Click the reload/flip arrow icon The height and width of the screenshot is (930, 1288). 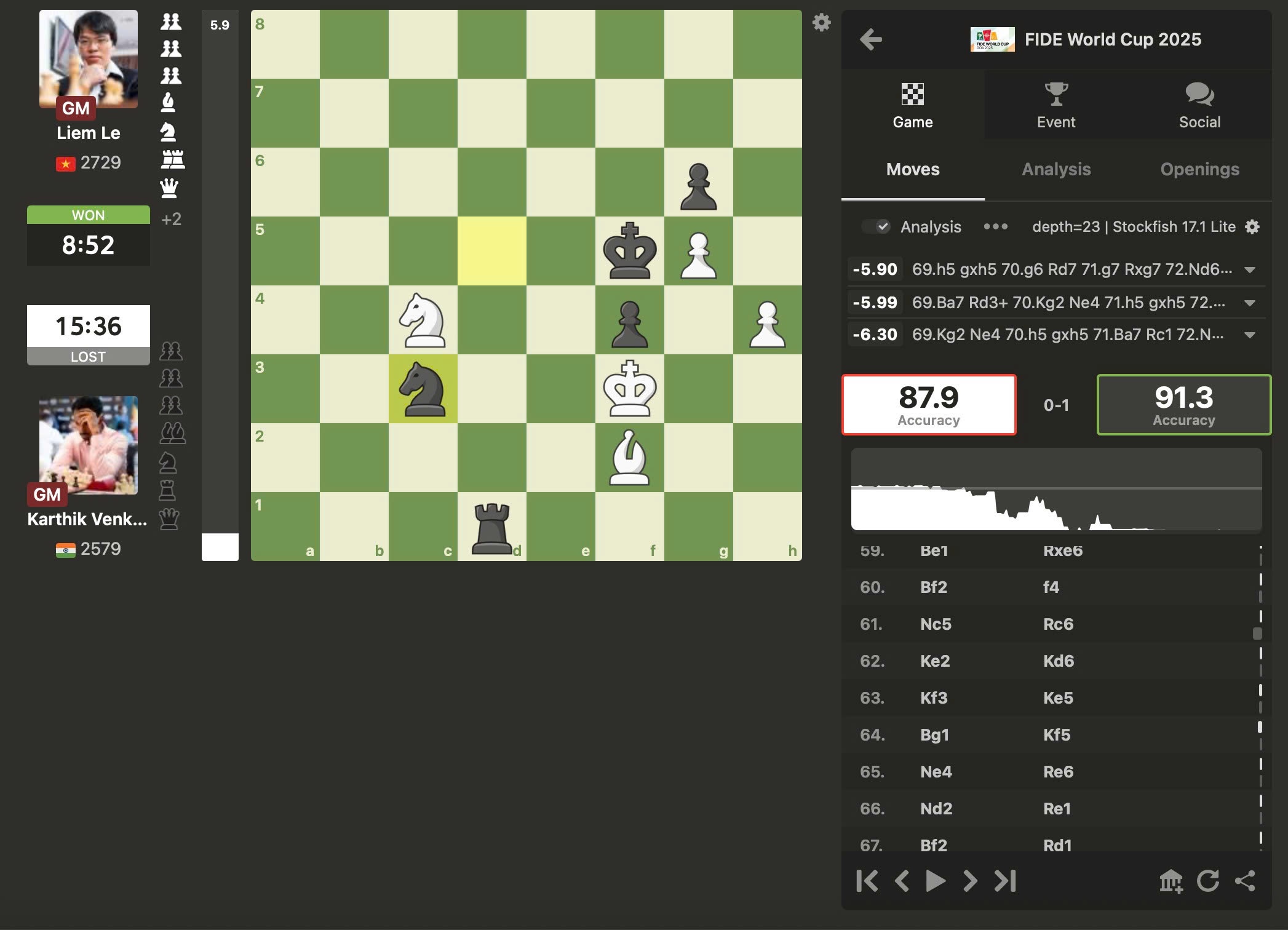(x=1207, y=881)
